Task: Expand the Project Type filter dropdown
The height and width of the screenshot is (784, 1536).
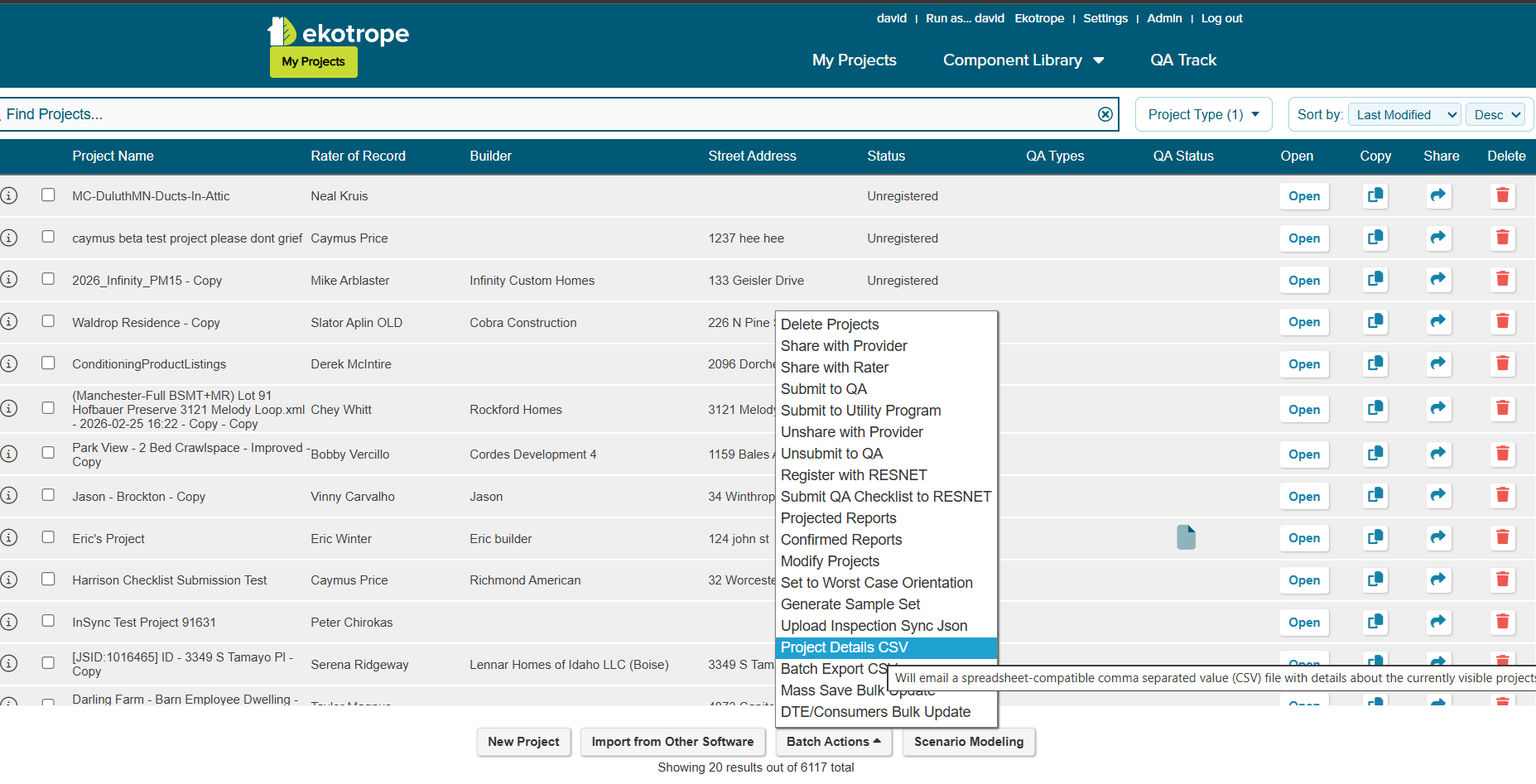Action: [x=1203, y=114]
